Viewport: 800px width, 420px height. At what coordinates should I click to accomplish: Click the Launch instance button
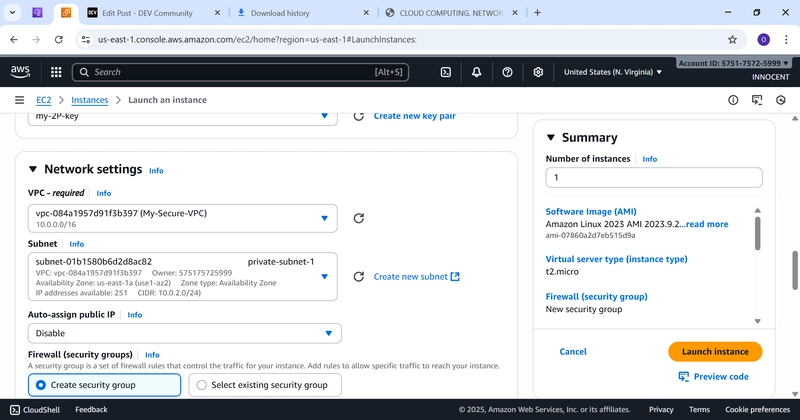tap(715, 352)
